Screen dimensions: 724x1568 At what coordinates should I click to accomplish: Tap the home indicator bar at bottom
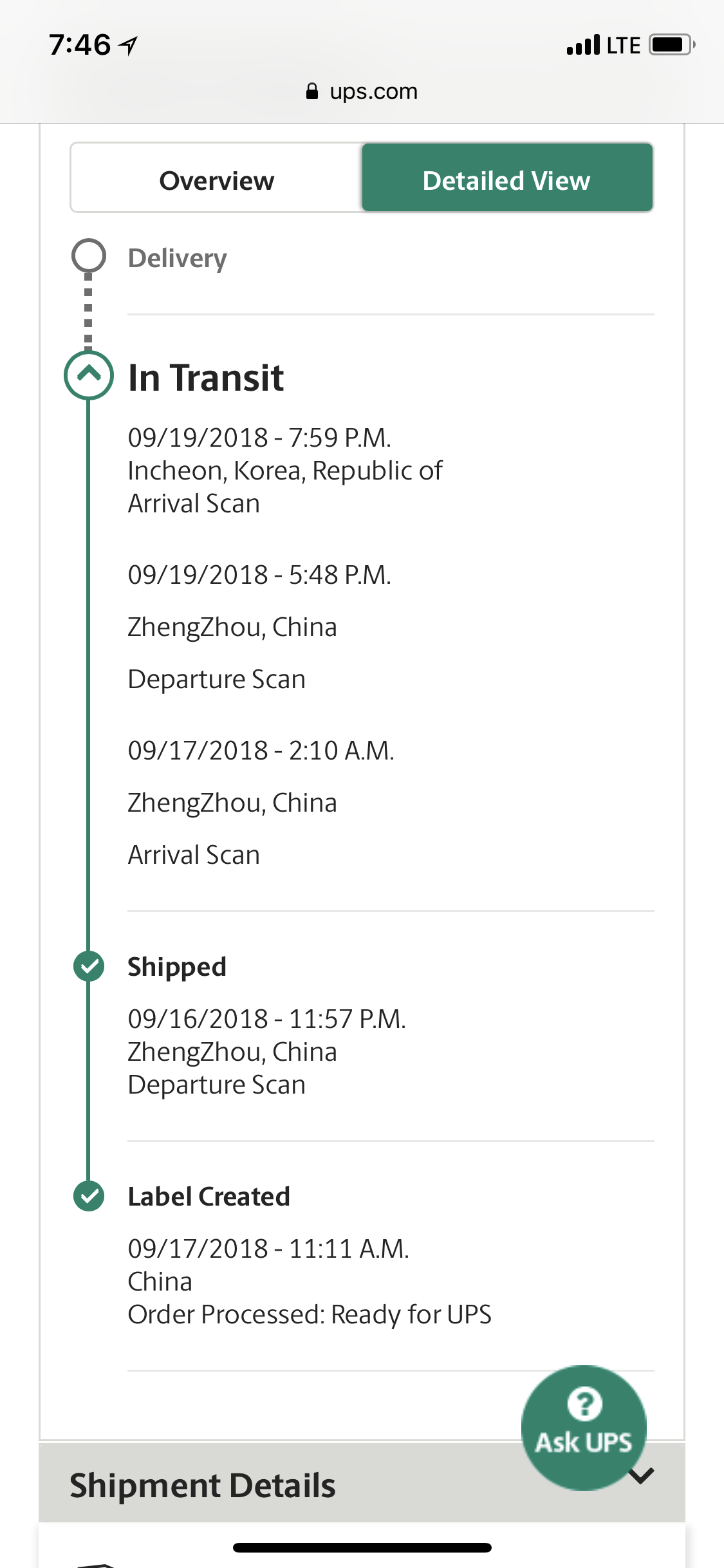coord(362,1547)
